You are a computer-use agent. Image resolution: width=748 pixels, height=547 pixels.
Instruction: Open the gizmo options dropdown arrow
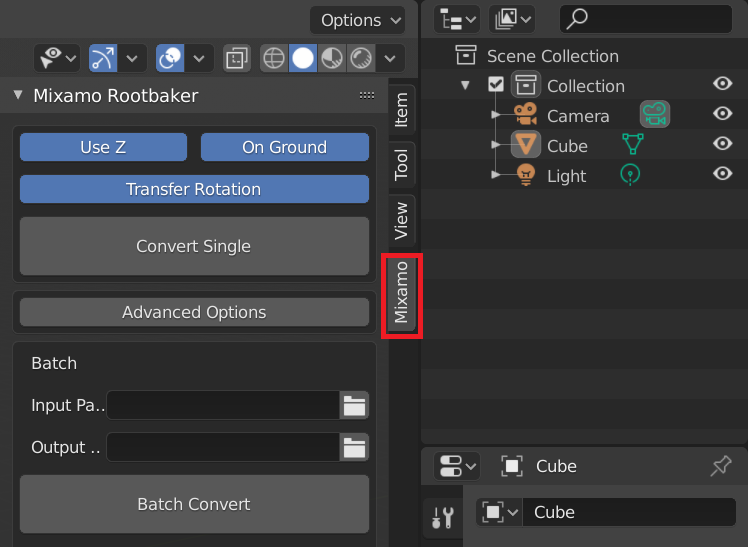click(132, 58)
